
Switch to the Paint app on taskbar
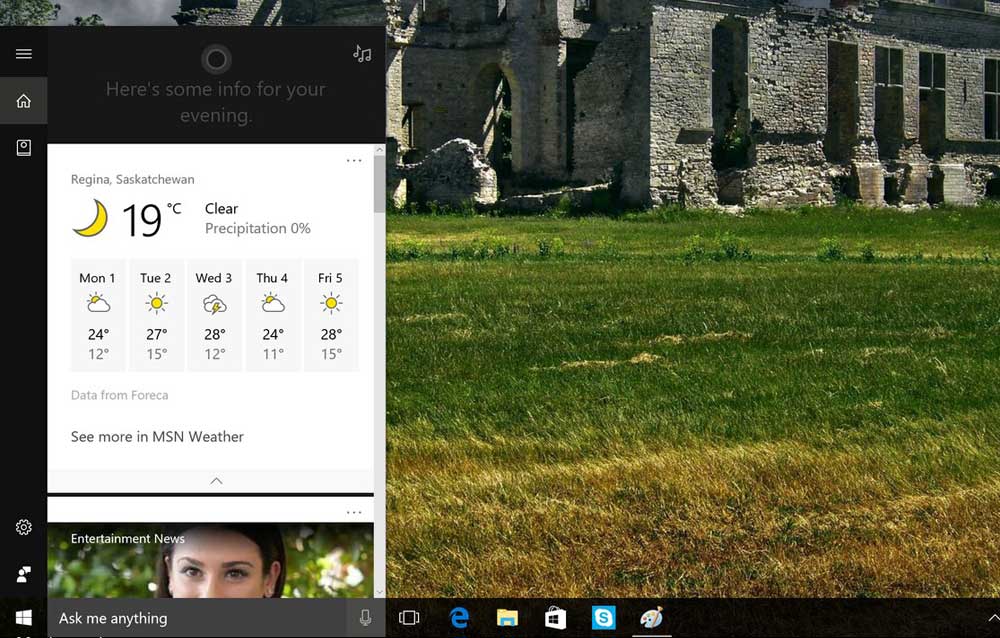click(651, 618)
